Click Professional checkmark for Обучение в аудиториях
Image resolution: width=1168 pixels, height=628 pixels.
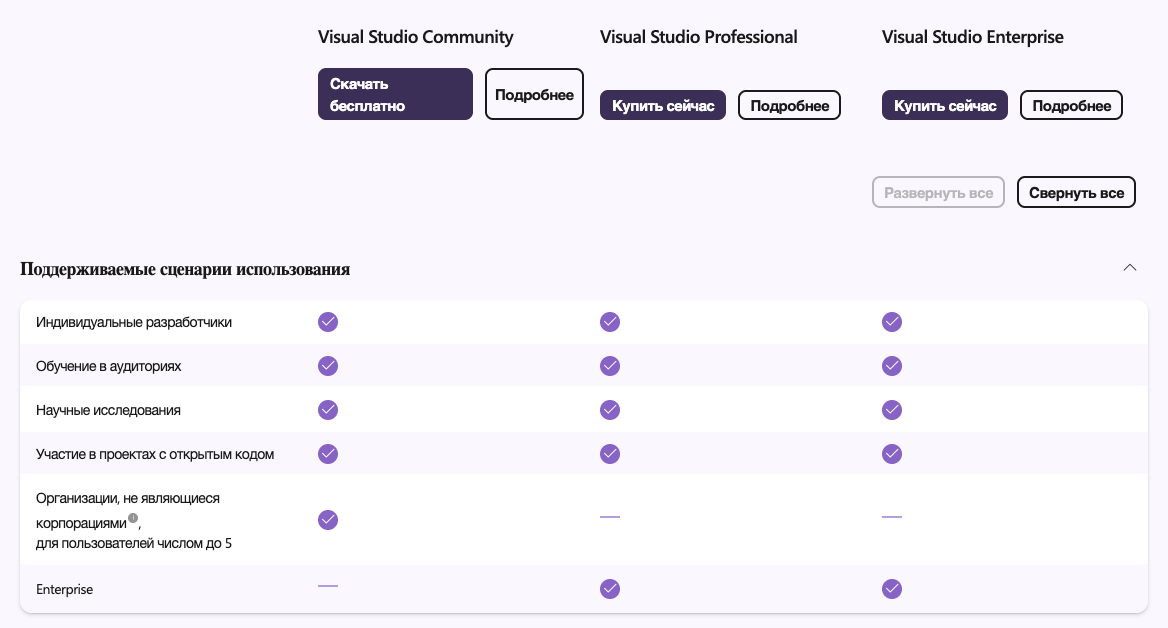610,366
